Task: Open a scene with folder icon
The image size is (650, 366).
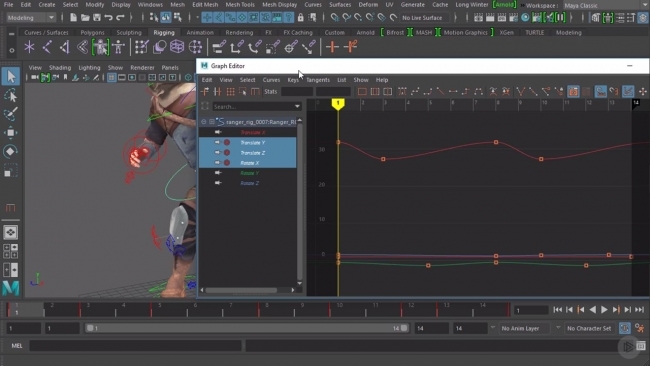Action: point(85,17)
